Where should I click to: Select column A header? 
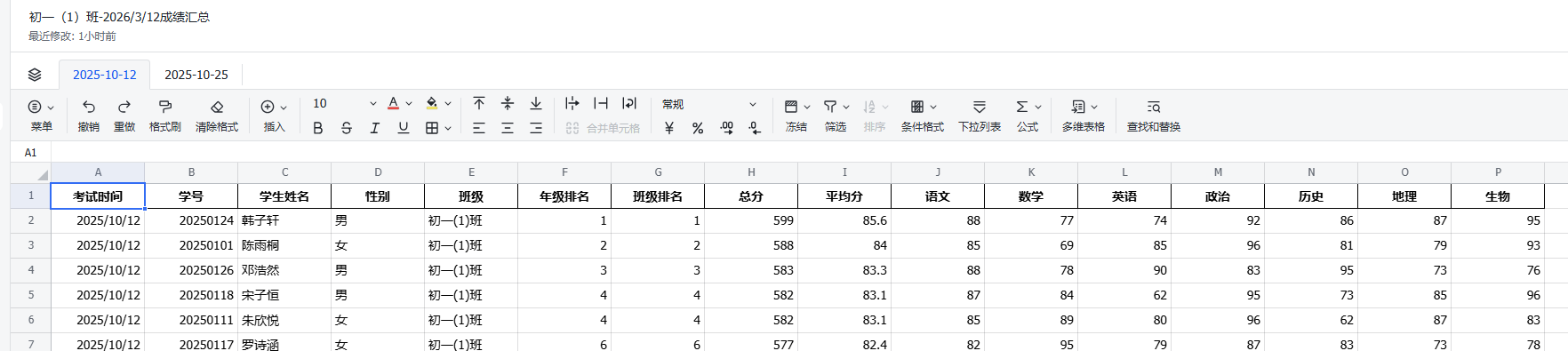[98, 172]
